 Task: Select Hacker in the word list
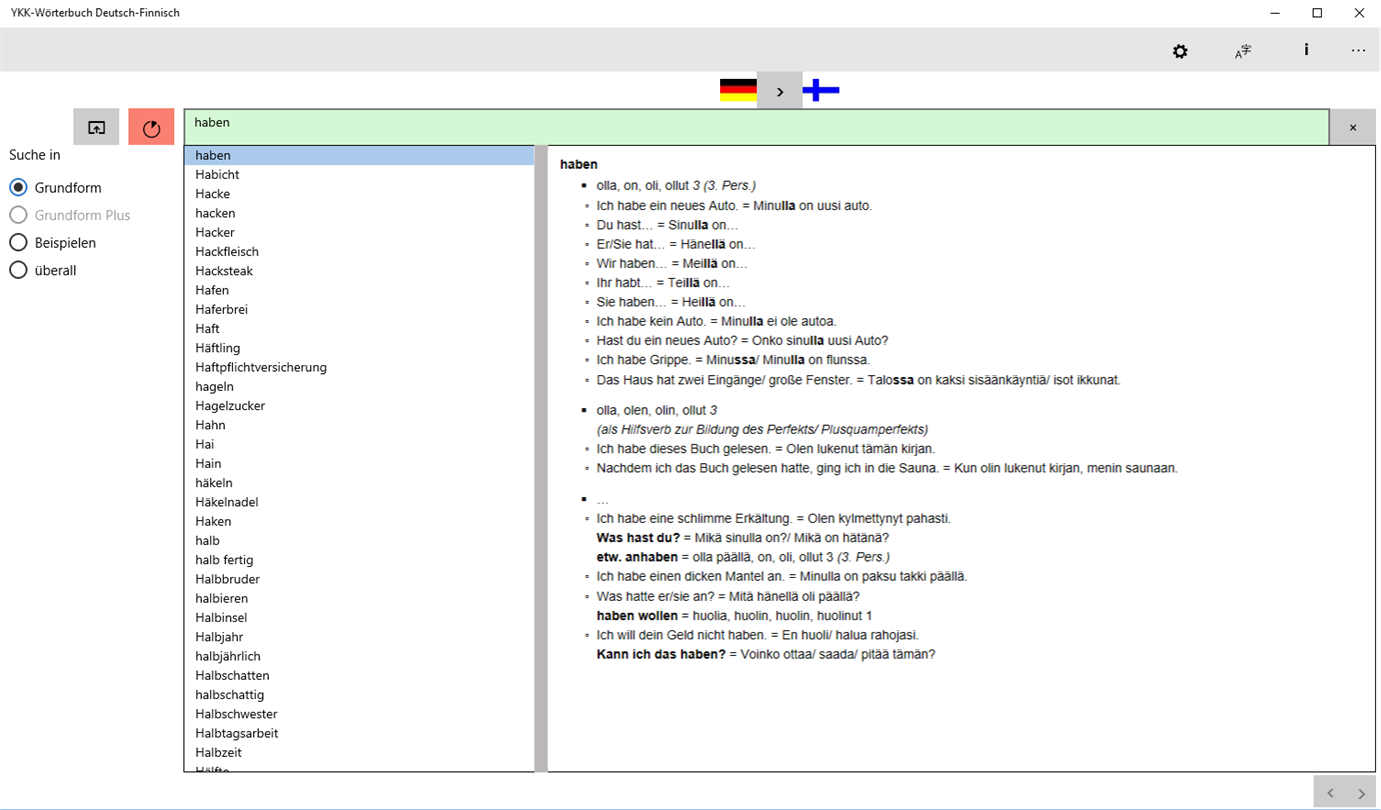coord(360,232)
